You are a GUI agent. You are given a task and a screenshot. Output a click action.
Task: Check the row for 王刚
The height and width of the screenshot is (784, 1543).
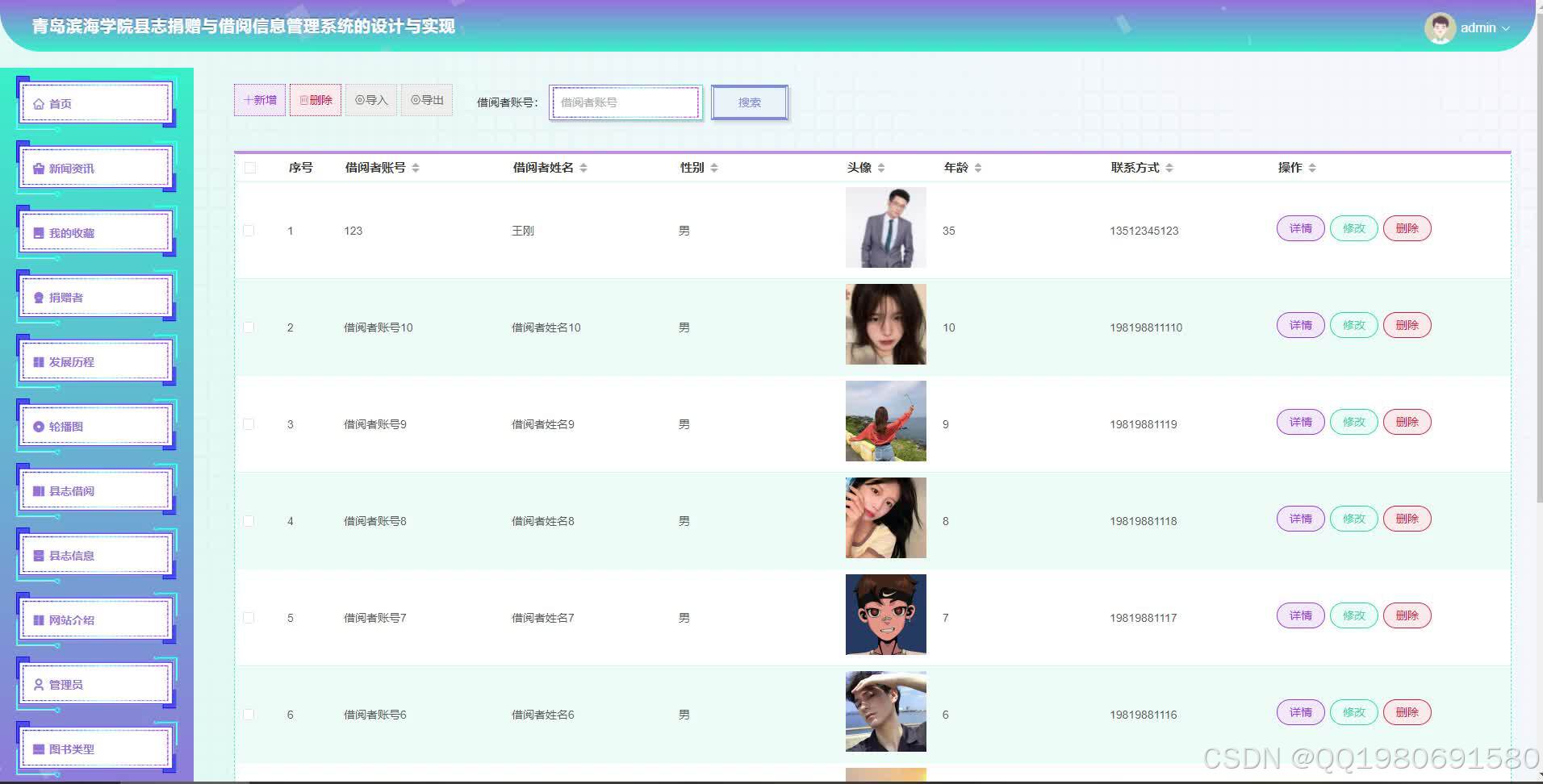tap(249, 231)
